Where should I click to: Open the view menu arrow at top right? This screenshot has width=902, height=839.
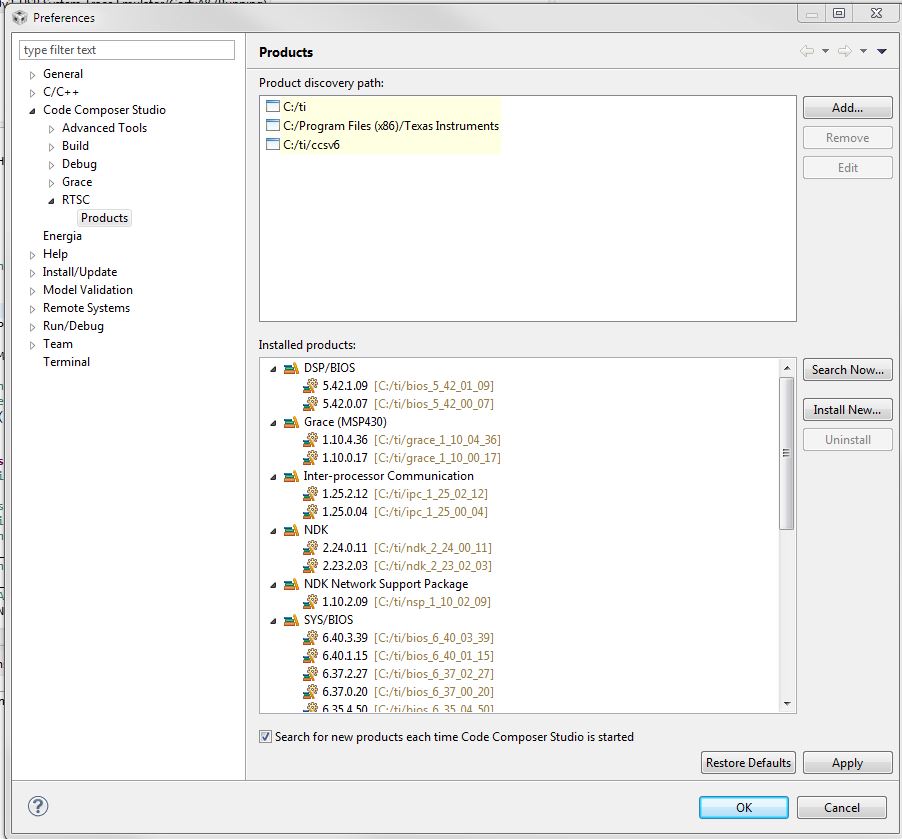pos(881,49)
